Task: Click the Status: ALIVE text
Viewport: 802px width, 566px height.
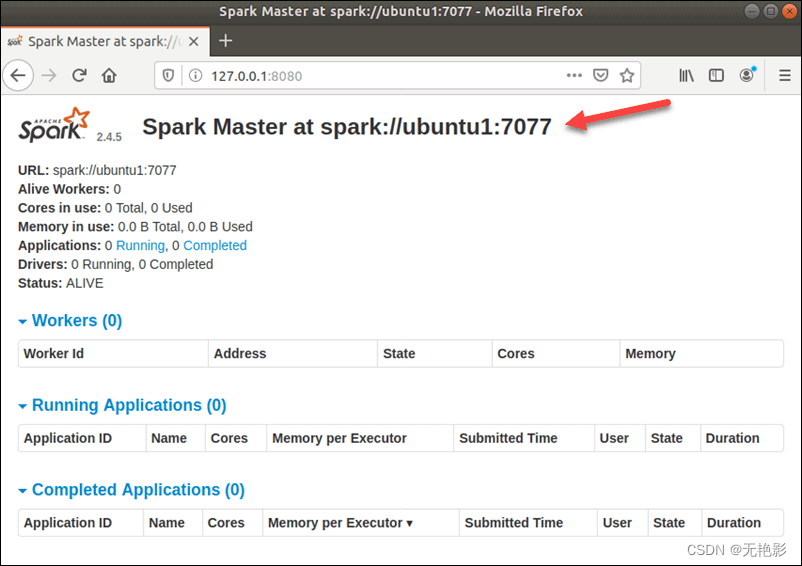Action: [60, 283]
